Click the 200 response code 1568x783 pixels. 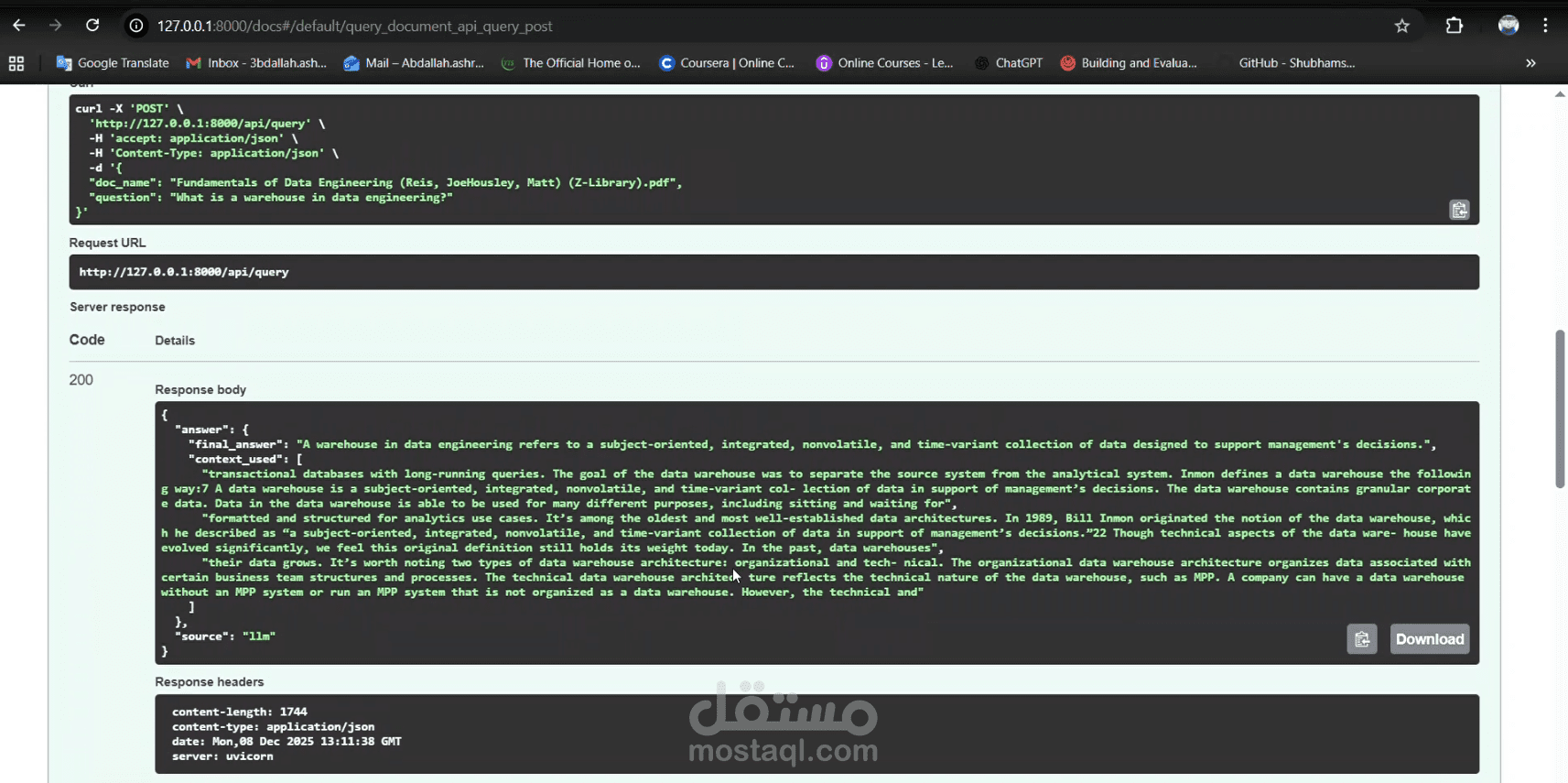(81, 380)
